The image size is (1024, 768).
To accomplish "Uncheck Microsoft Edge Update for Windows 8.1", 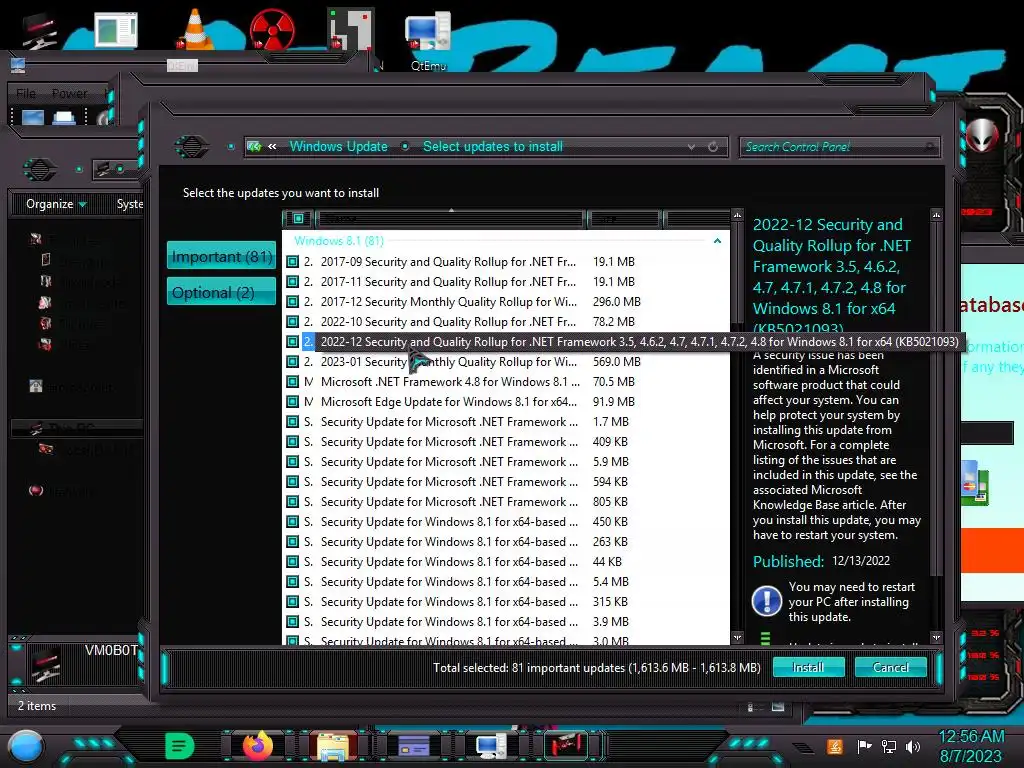I will click(293, 402).
